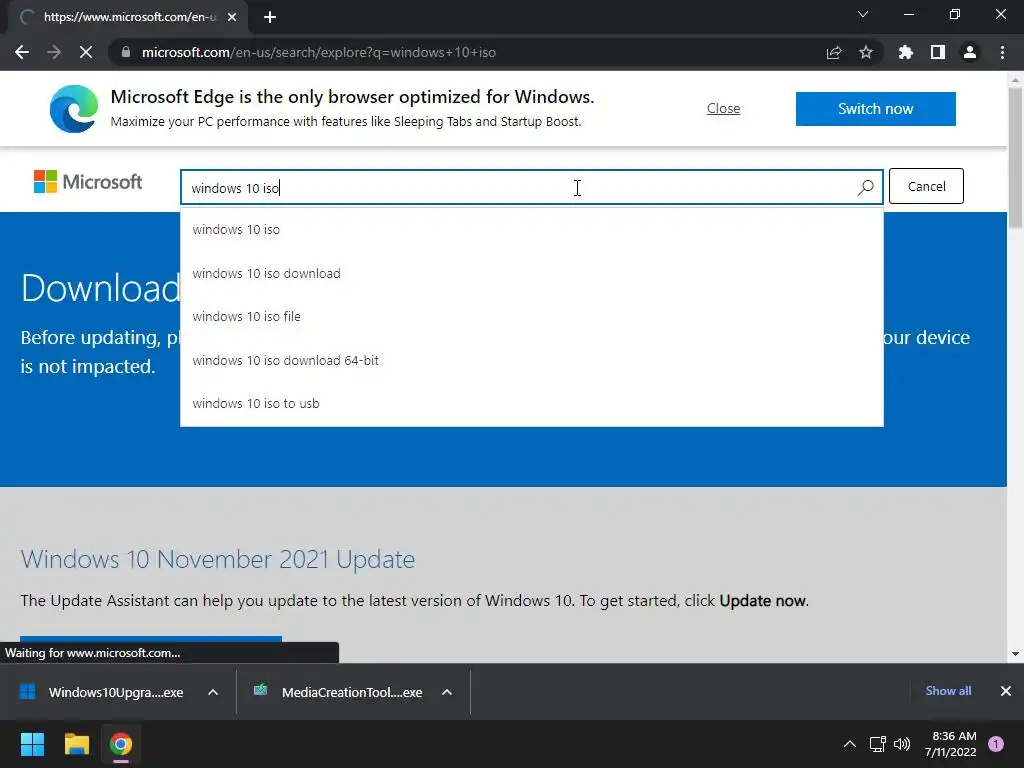Viewport: 1024px width, 768px height.
Task: Click the address bar URL
Action: (x=319, y=52)
